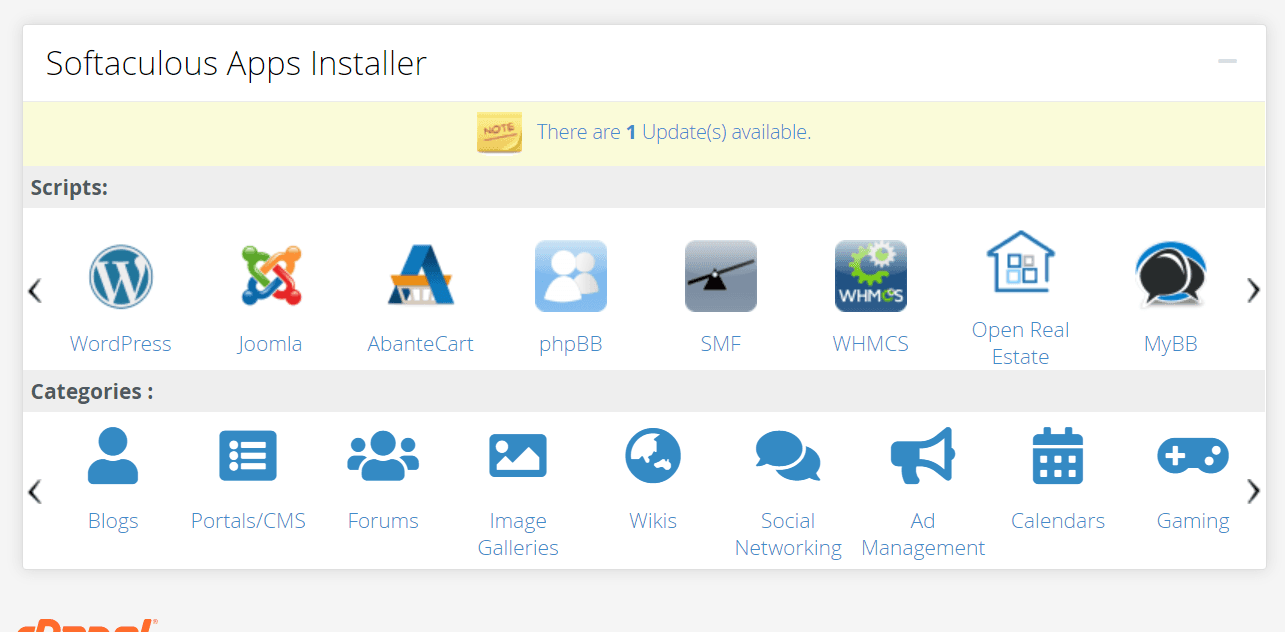Viewport: 1285px width, 632px height.
Task: Open the Image Galleries category icon
Action: click(x=518, y=456)
